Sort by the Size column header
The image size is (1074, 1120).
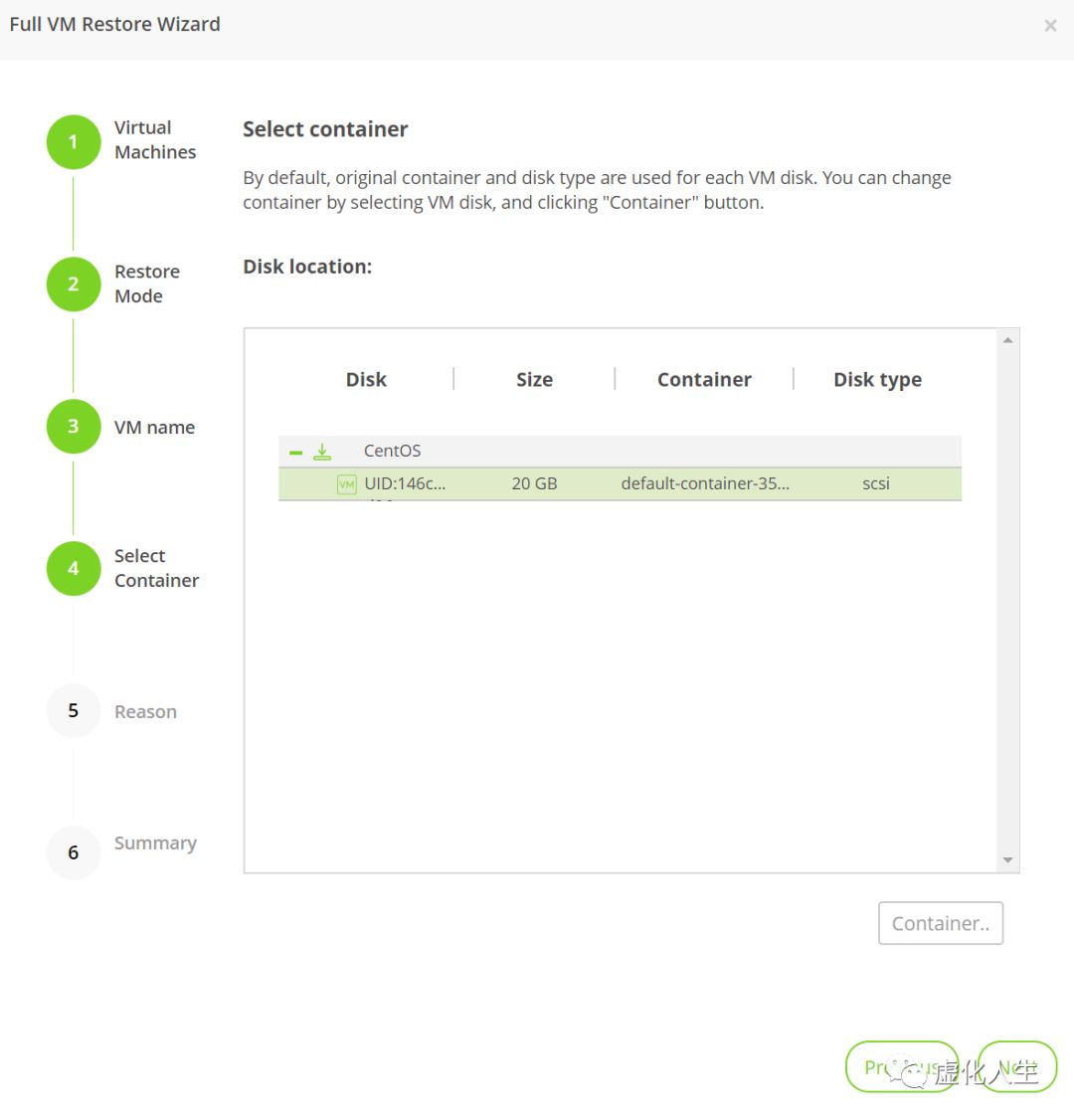coord(534,379)
